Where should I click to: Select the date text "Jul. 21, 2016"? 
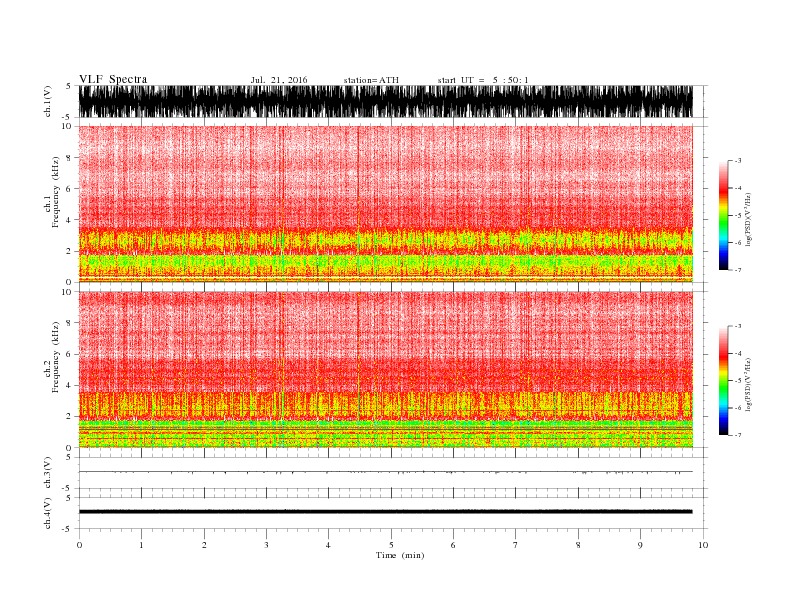pyautogui.click(x=279, y=80)
